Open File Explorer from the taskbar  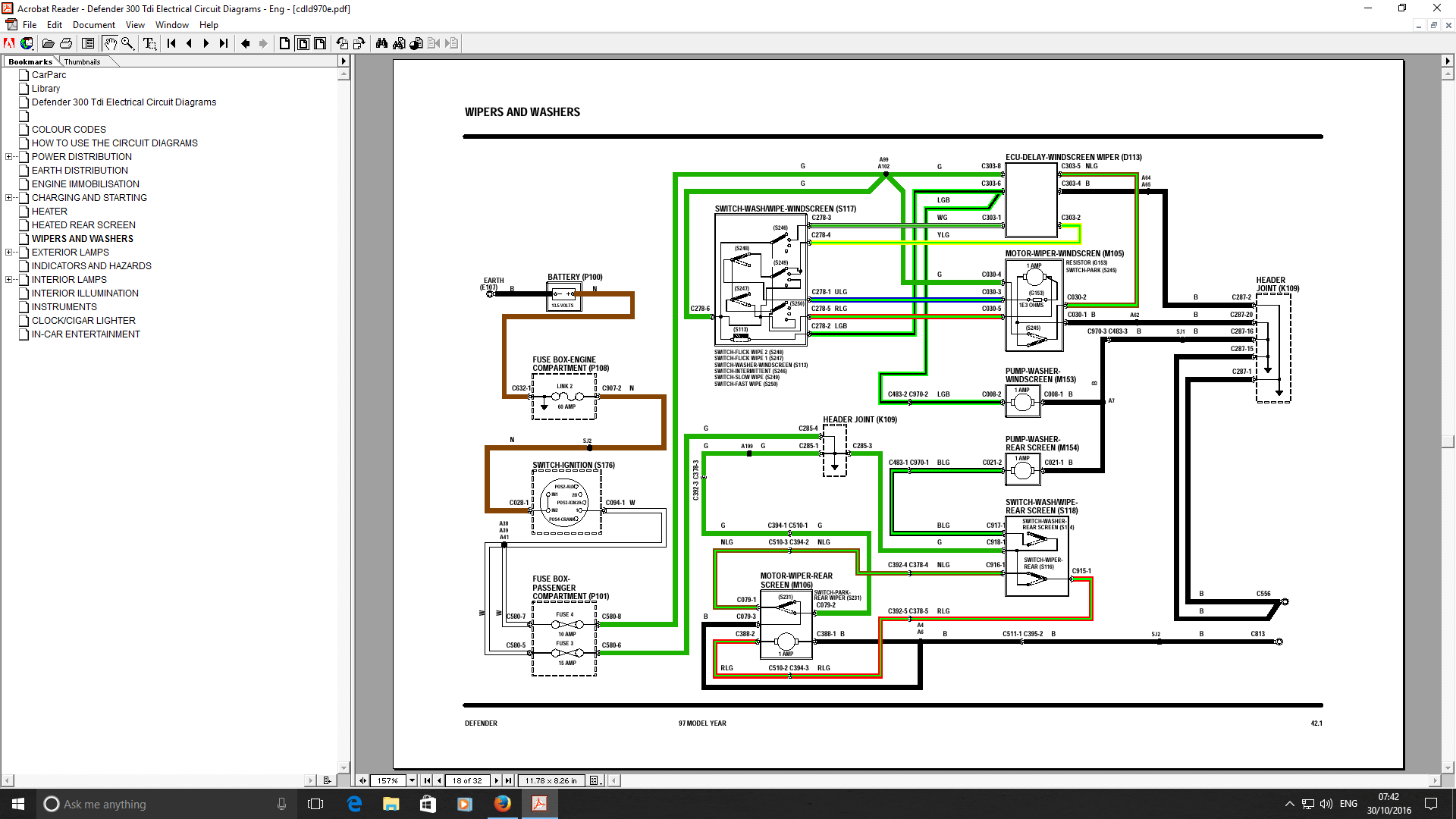[x=391, y=804]
